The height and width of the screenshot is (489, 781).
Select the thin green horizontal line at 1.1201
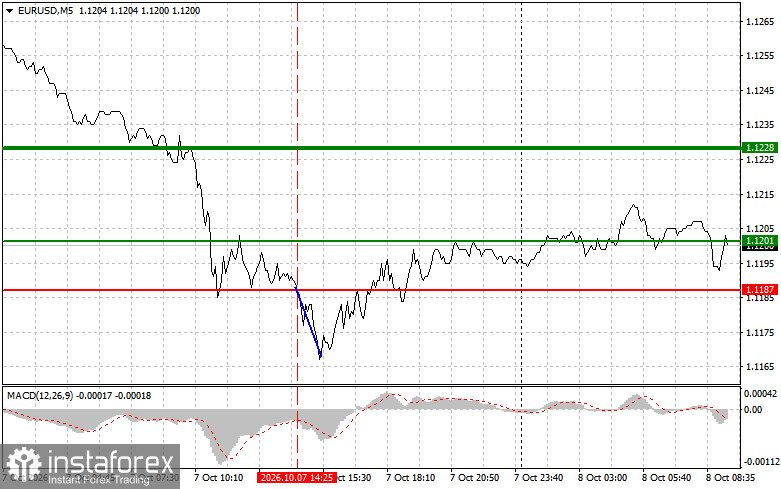(x=371, y=241)
